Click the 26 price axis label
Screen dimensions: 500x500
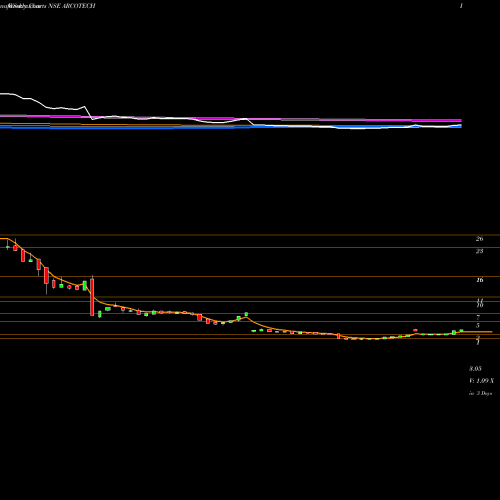479,239
